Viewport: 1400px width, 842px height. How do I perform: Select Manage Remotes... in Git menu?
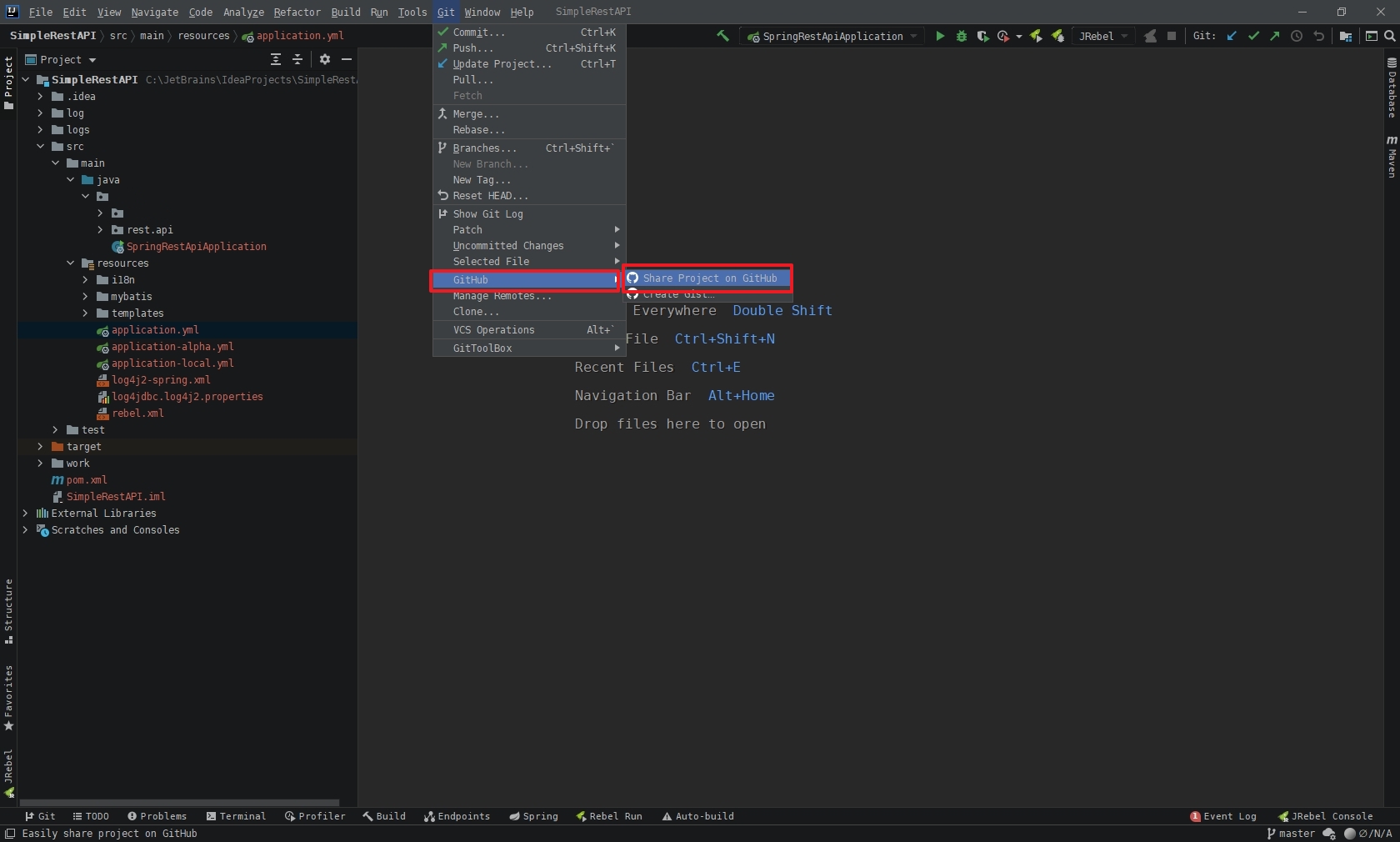click(x=529, y=296)
